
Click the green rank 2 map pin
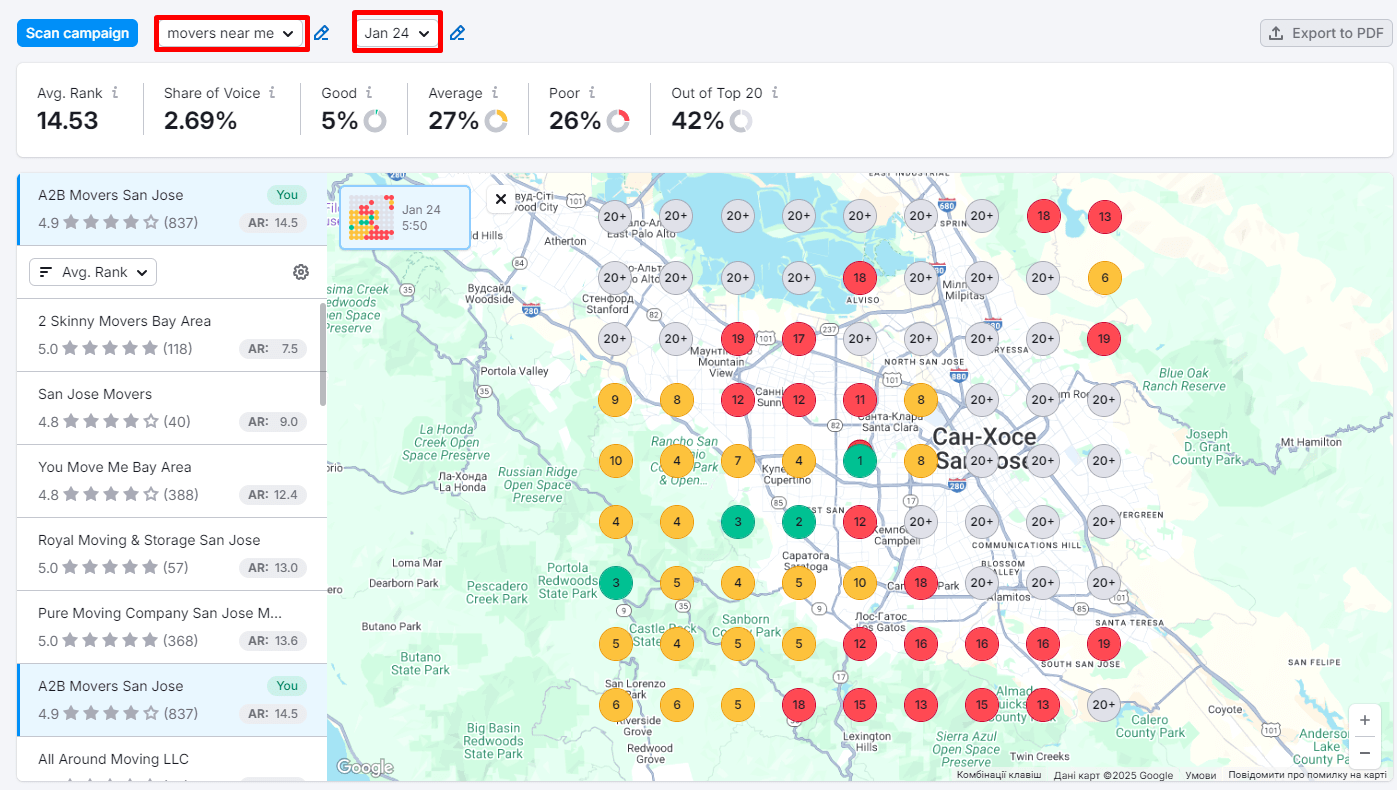798,521
